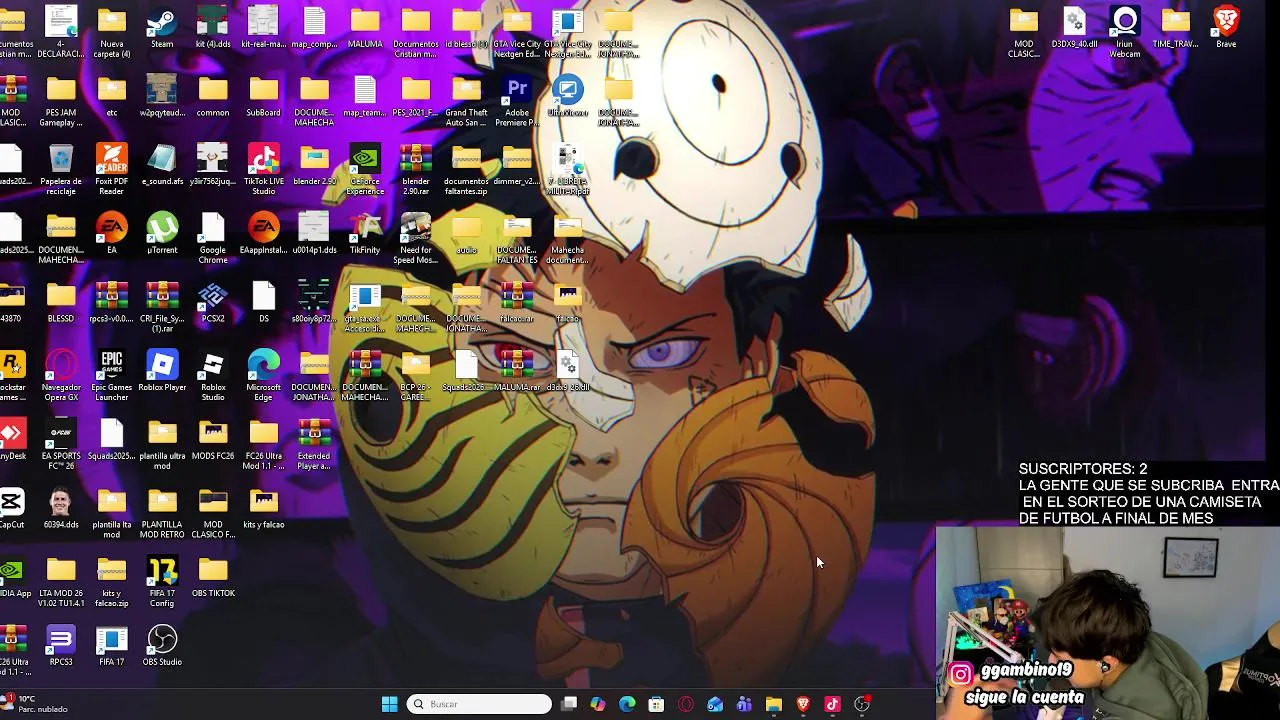The width and height of the screenshot is (1280, 720).
Task: Select the EA app shortcut
Action: click(112, 233)
